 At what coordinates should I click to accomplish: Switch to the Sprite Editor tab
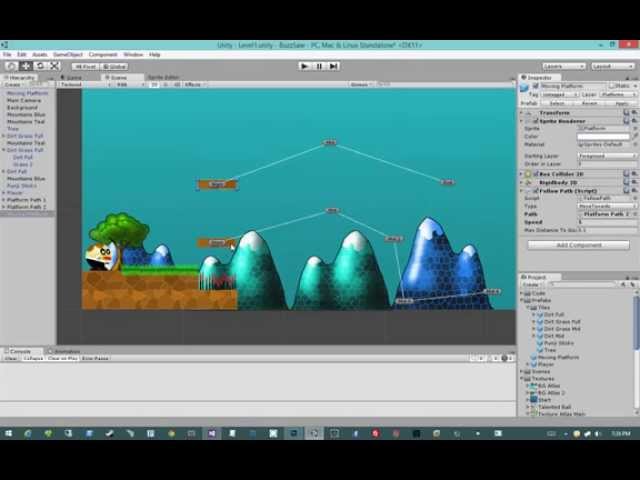(x=163, y=77)
